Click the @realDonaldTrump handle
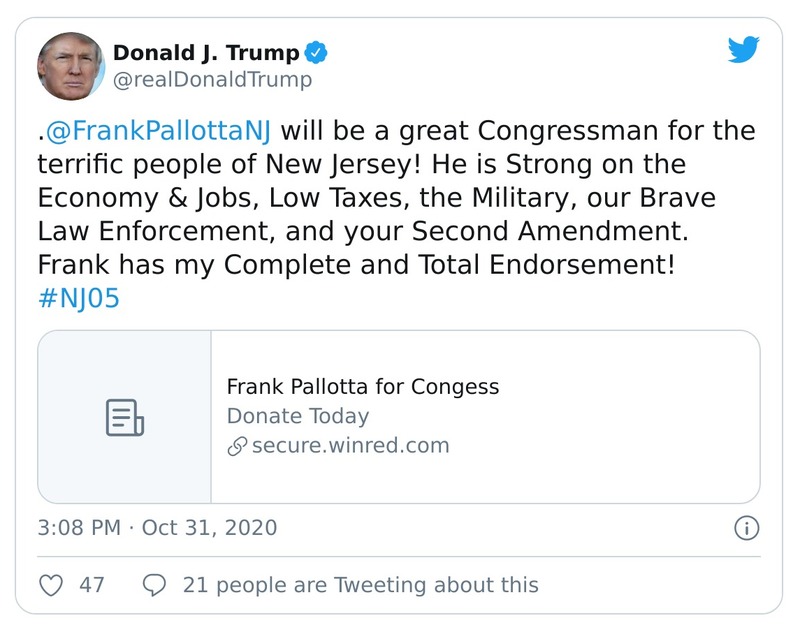 214,79
